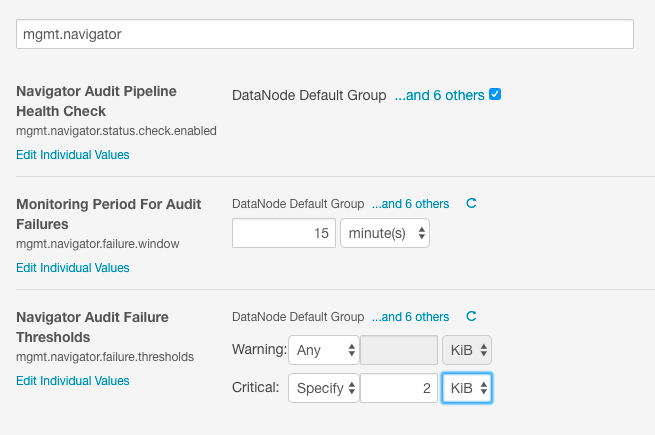Open '...and 6 others' for Monitoring Period
This screenshot has height=435, width=655.
point(410,204)
